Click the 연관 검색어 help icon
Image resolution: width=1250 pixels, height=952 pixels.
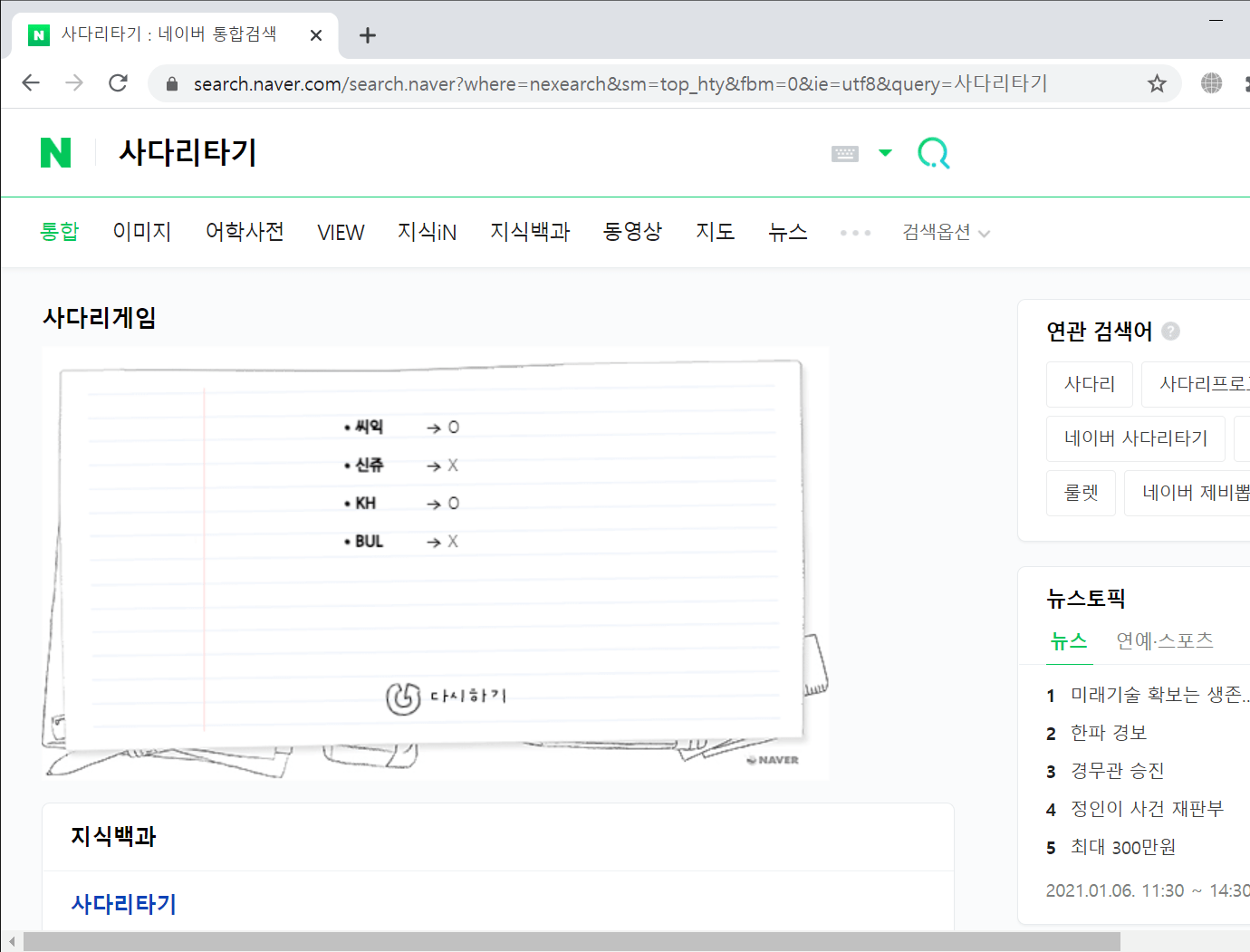pyautogui.click(x=1170, y=331)
